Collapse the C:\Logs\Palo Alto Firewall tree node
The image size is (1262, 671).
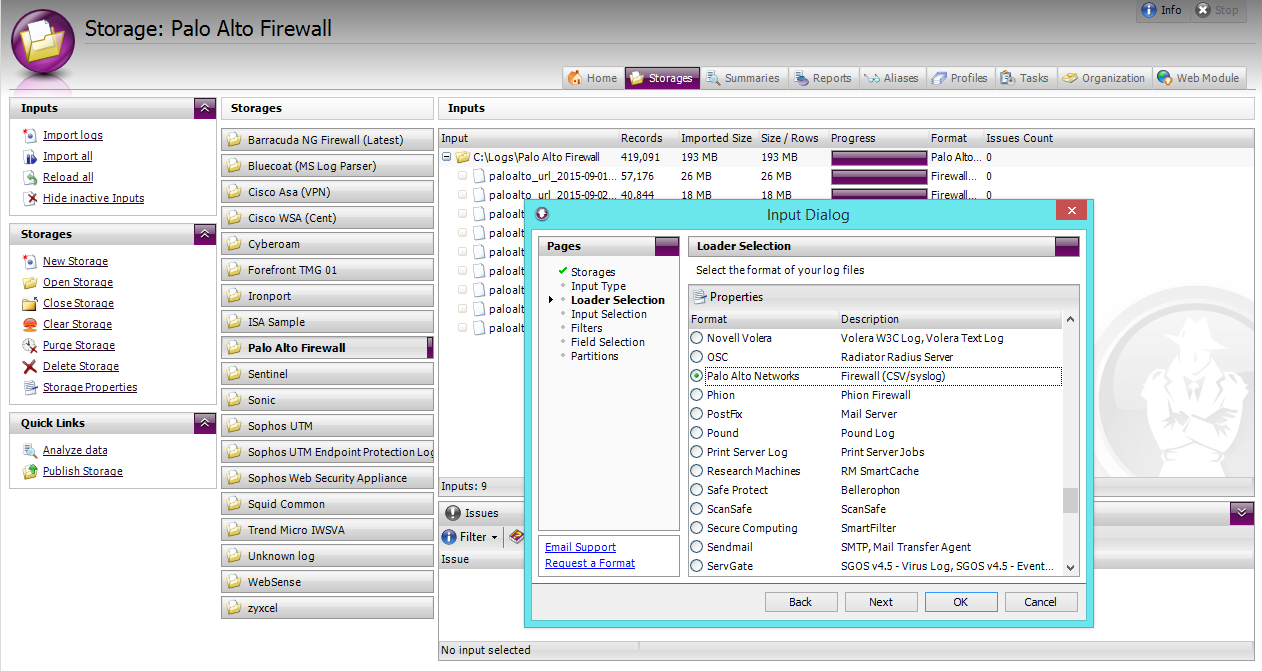[446, 157]
